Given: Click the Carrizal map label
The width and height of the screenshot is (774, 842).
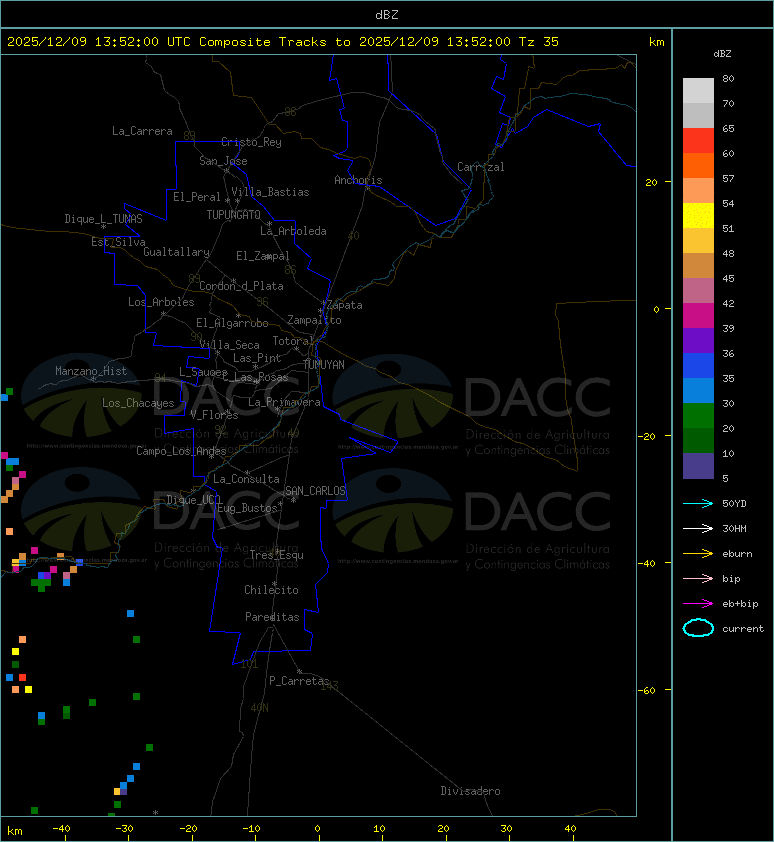Looking at the screenshot, I should tap(481, 167).
